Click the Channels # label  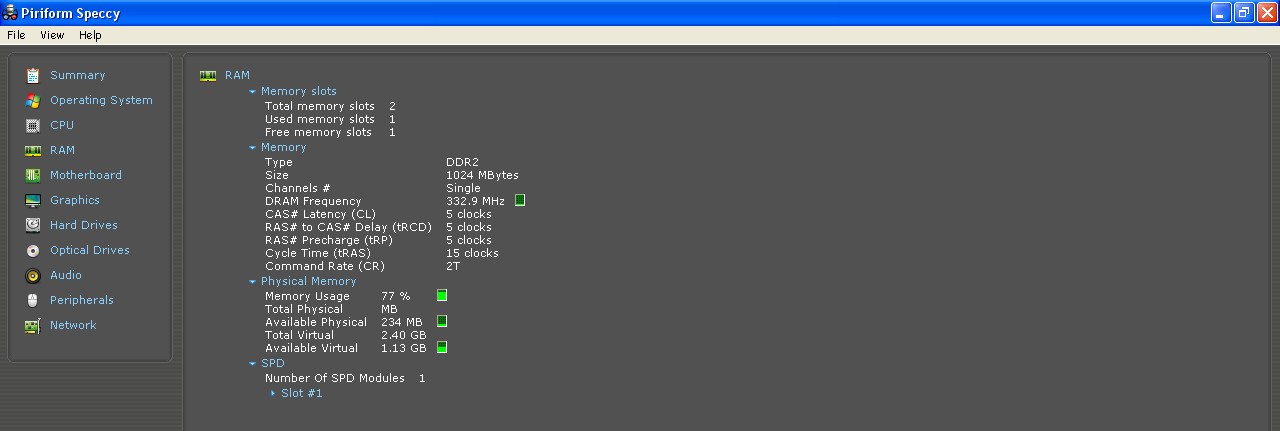(x=298, y=188)
